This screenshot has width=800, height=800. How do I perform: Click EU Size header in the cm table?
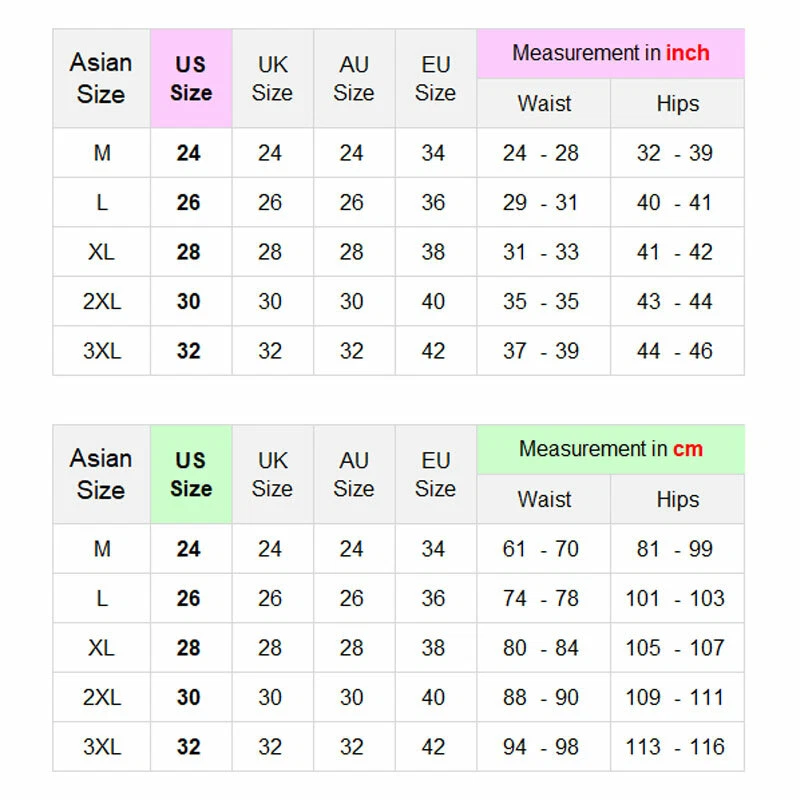click(x=435, y=475)
